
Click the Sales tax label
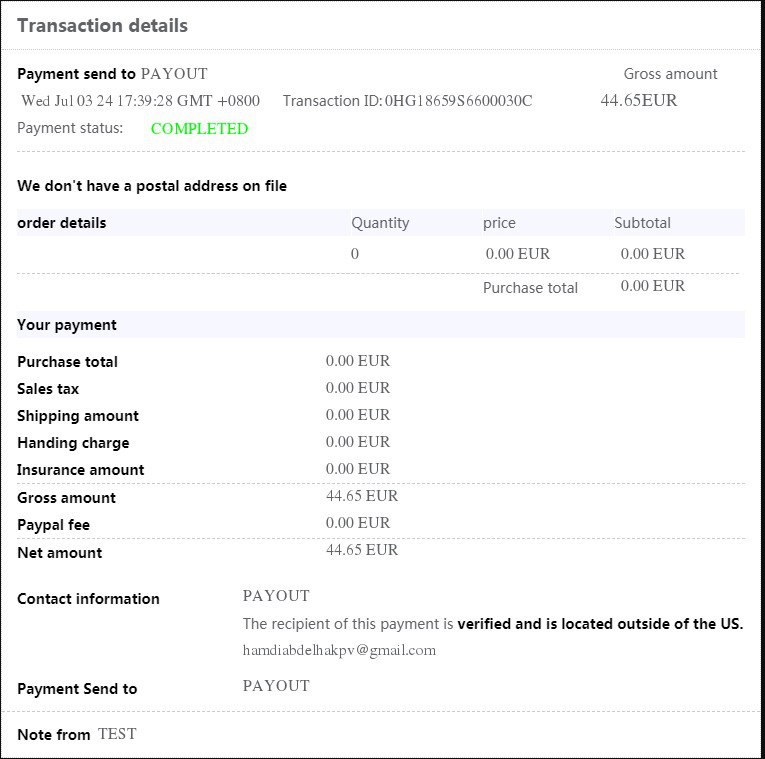click(48, 389)
